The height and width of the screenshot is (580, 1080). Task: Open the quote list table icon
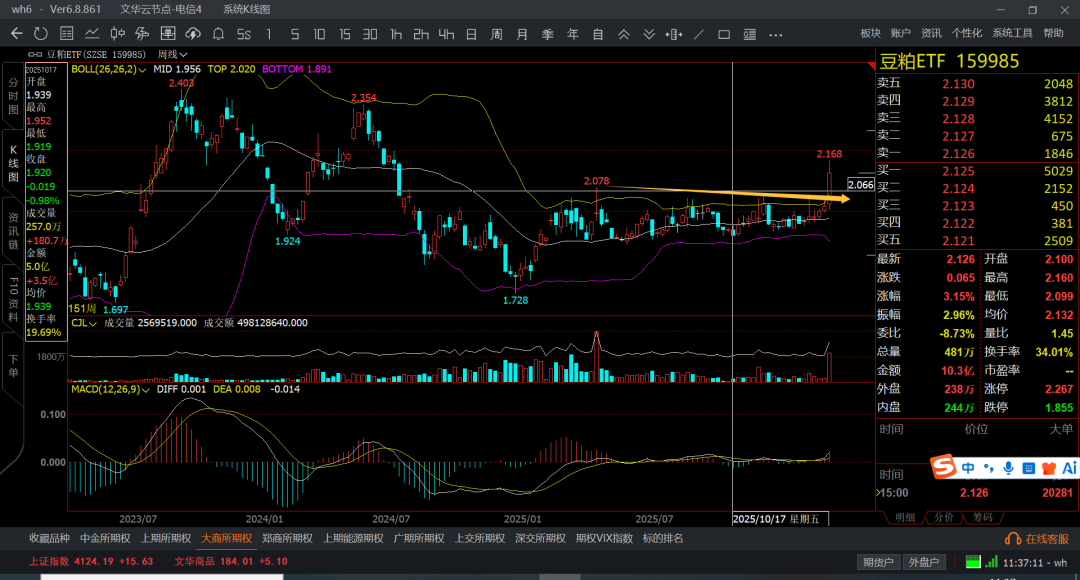(66, 34)
